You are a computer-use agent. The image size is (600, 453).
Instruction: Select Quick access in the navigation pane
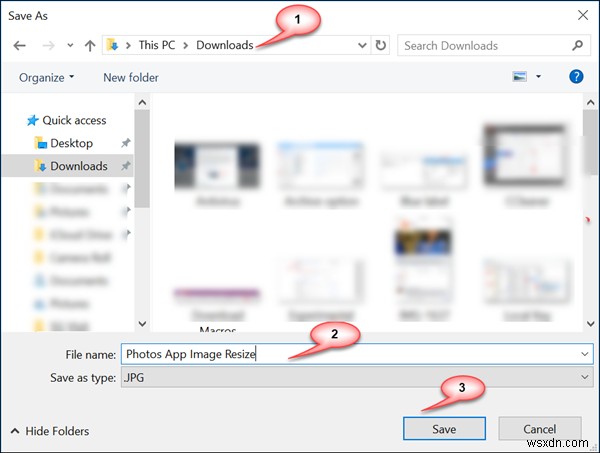[74, 121]
